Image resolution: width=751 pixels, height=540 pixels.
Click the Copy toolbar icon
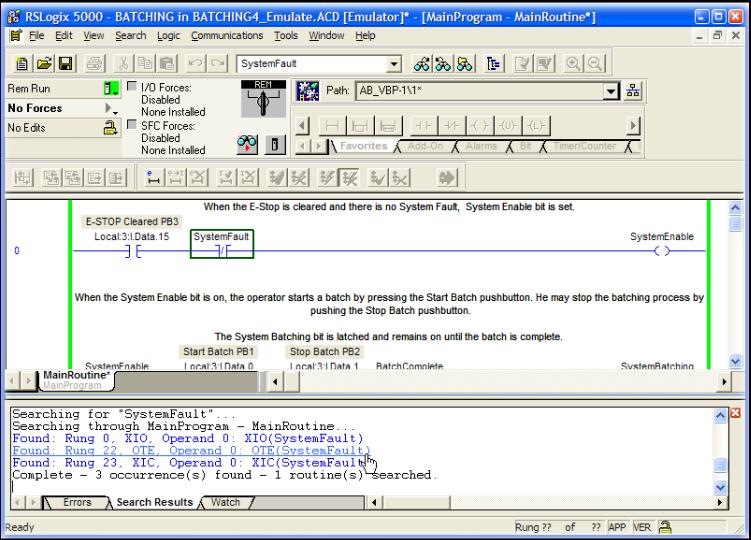tap(145, 63)
